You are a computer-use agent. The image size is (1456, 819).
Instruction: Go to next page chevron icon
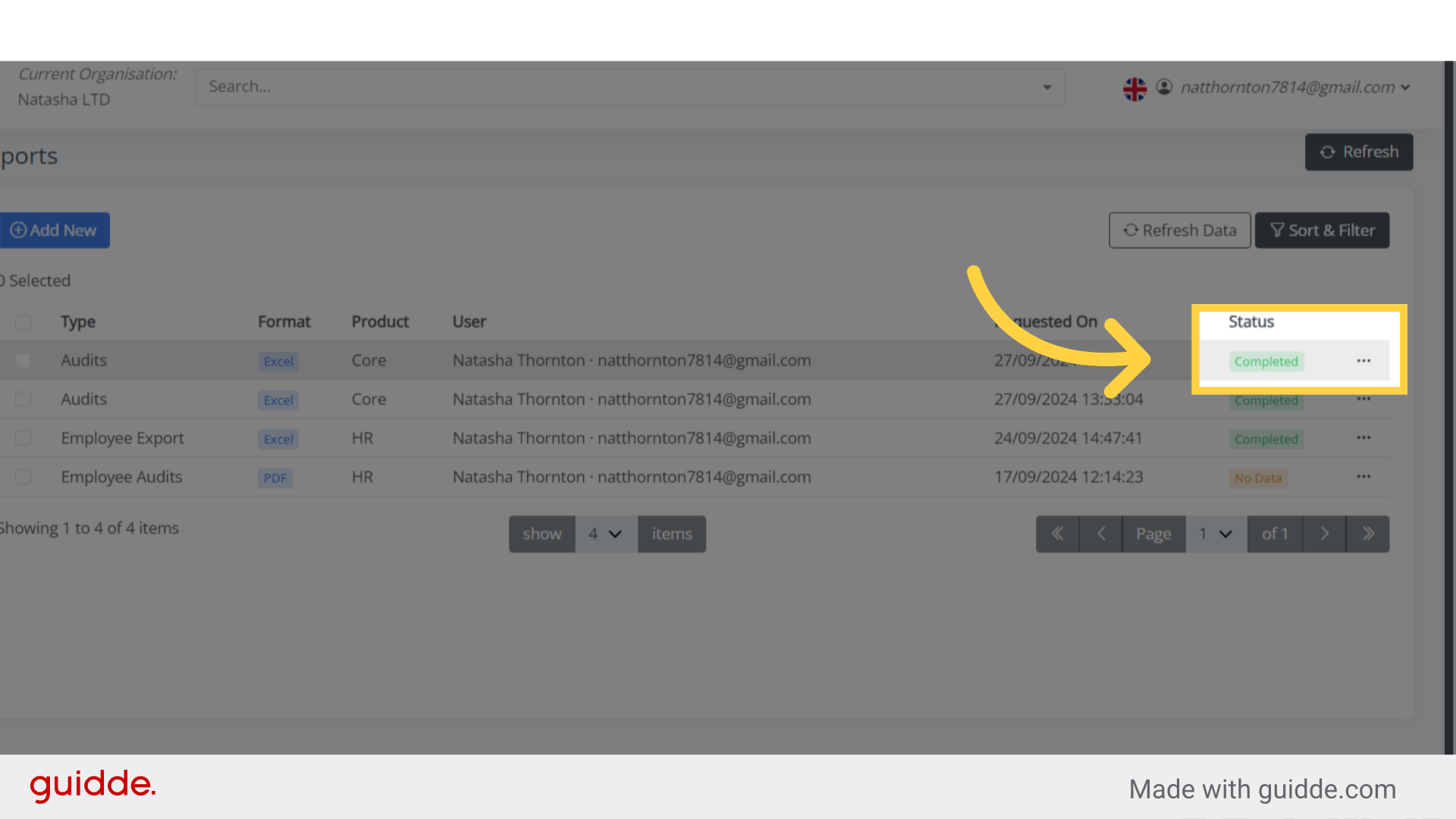click(1325, 534)
